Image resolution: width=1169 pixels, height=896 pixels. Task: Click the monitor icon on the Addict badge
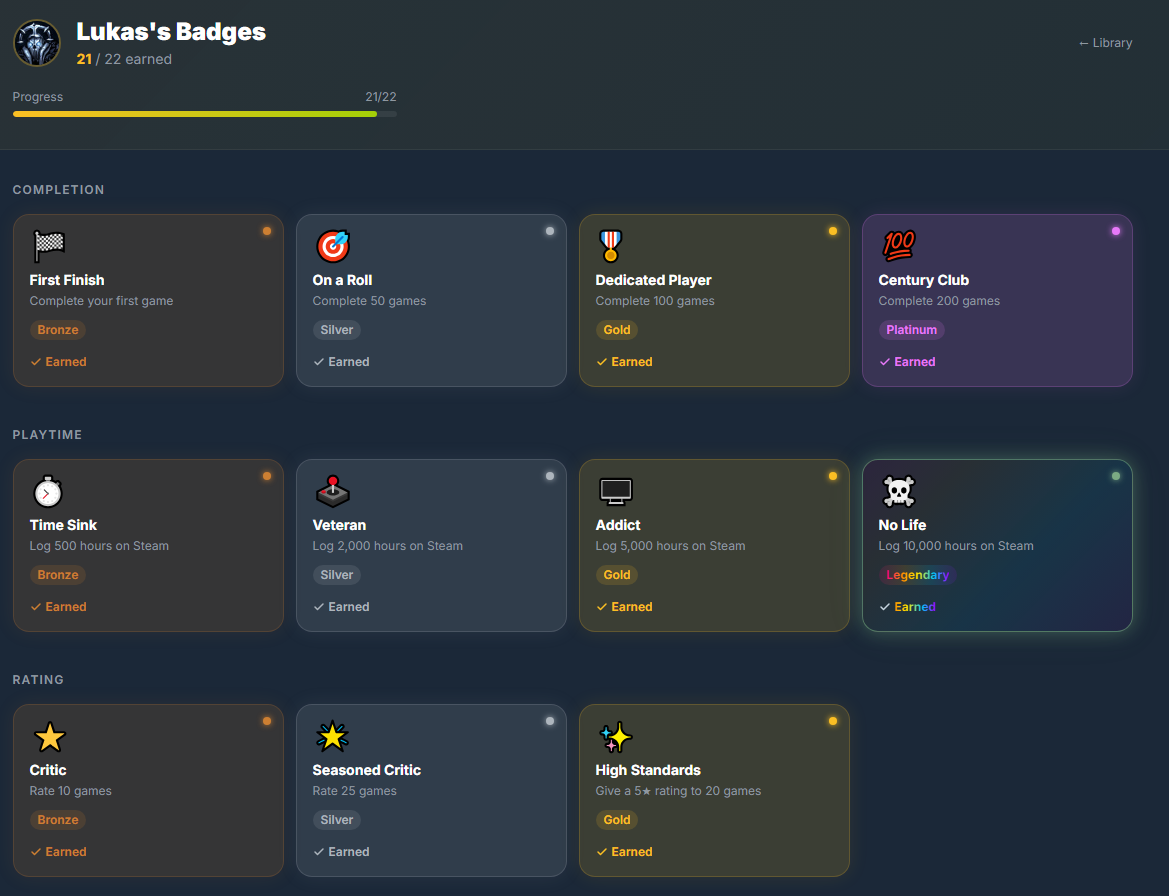point(614,491)
